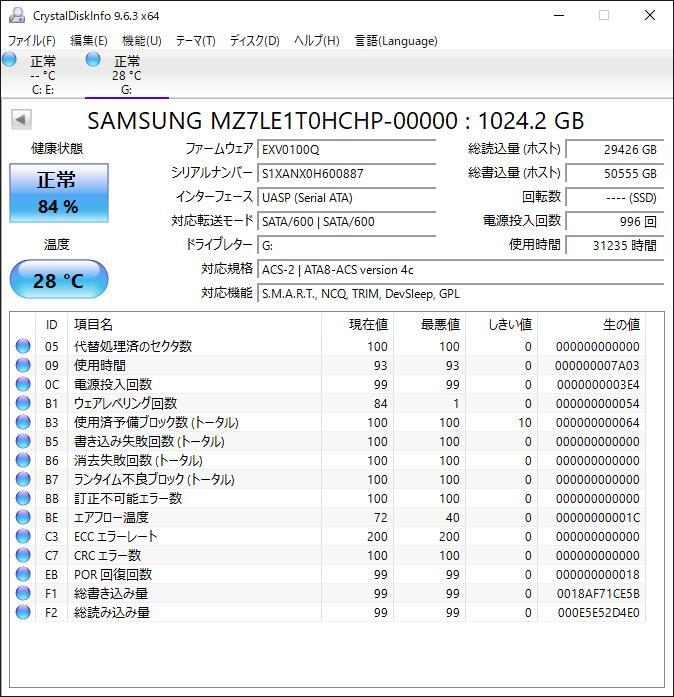Screen dimensions: 674x697
Task: Click the 28 °C temperature button
Action: [x=59, y=280]
